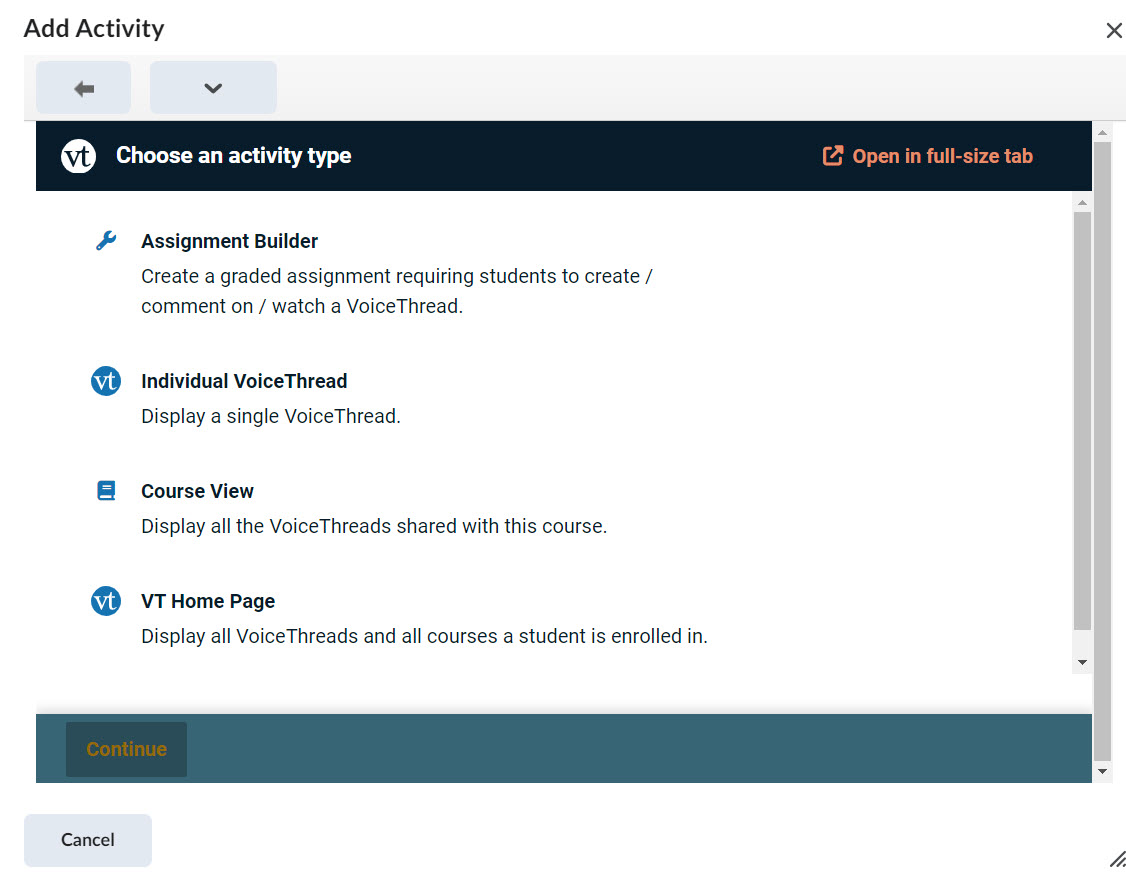The height and width of the screenshot is (878, 1126).
Task: Click the VoiceThread logo in the dark header
Action: point(78,155)
